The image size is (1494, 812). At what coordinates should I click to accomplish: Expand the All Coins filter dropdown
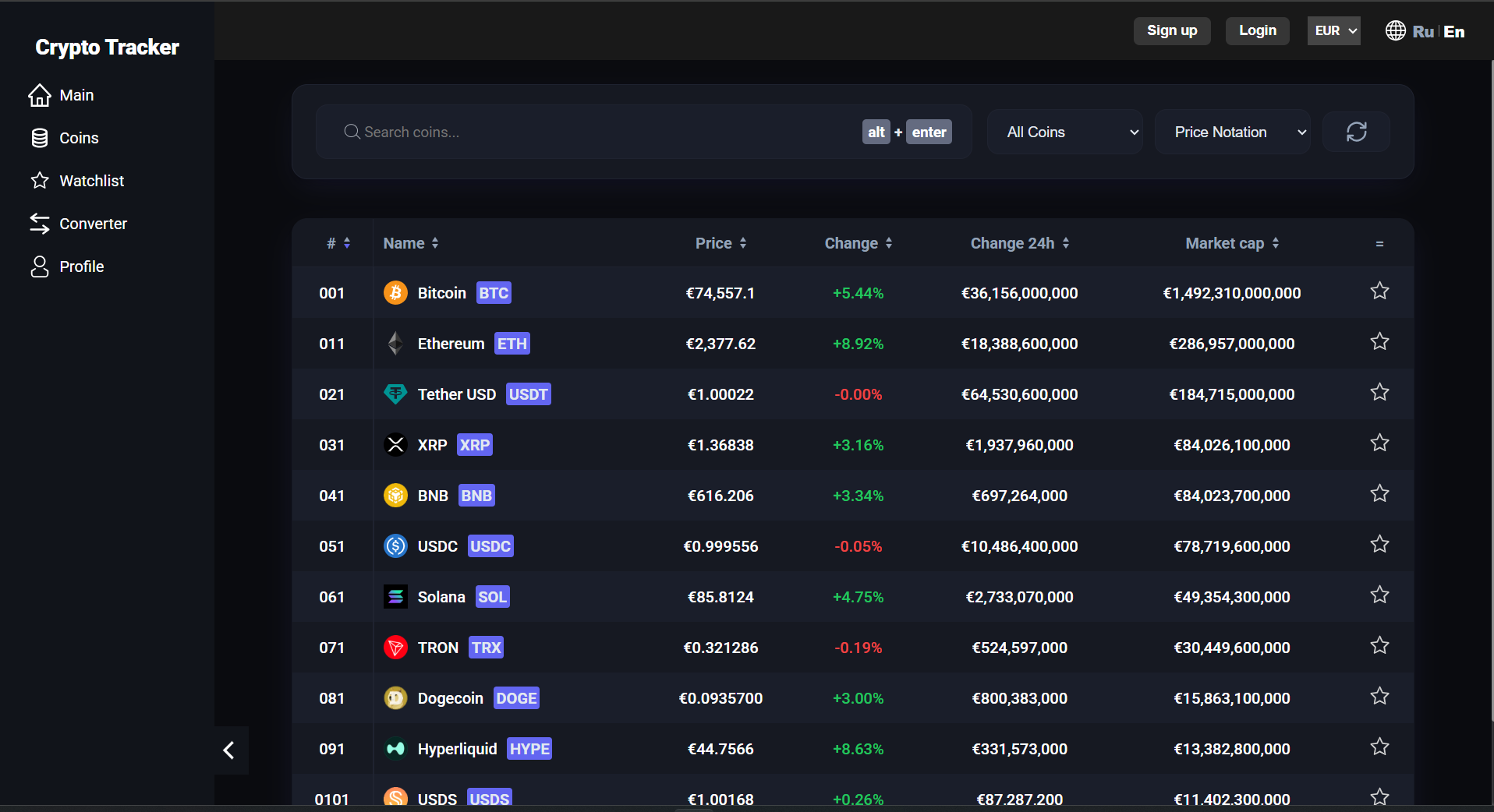point(1064,132)
